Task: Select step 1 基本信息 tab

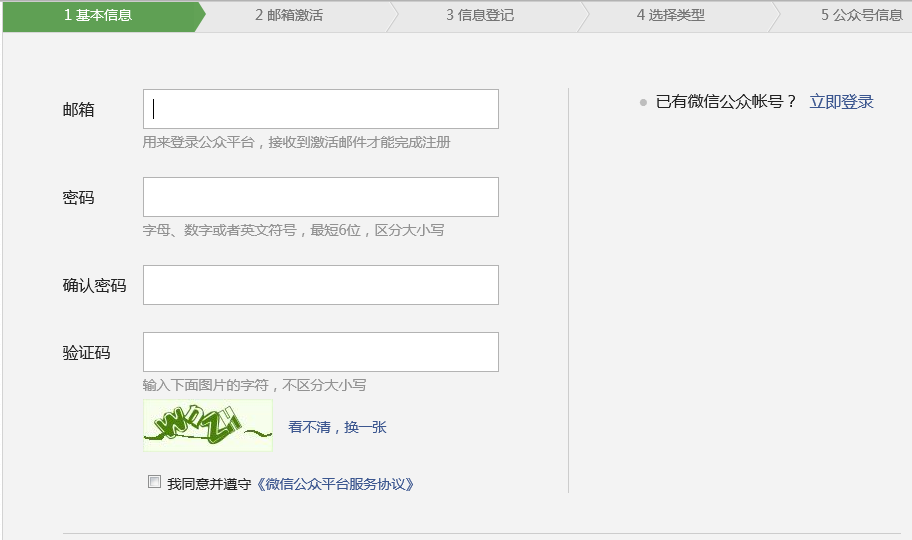Action: tap(98, 15)
